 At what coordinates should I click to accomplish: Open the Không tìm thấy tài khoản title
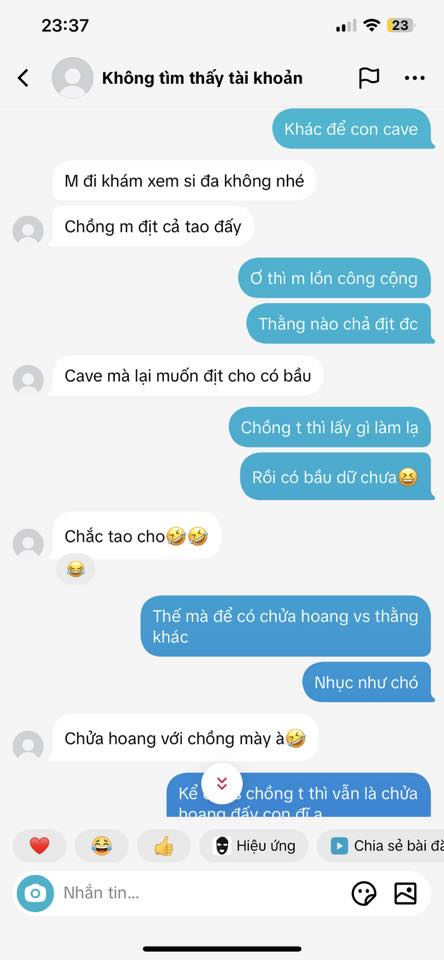(x=202, y=78)
